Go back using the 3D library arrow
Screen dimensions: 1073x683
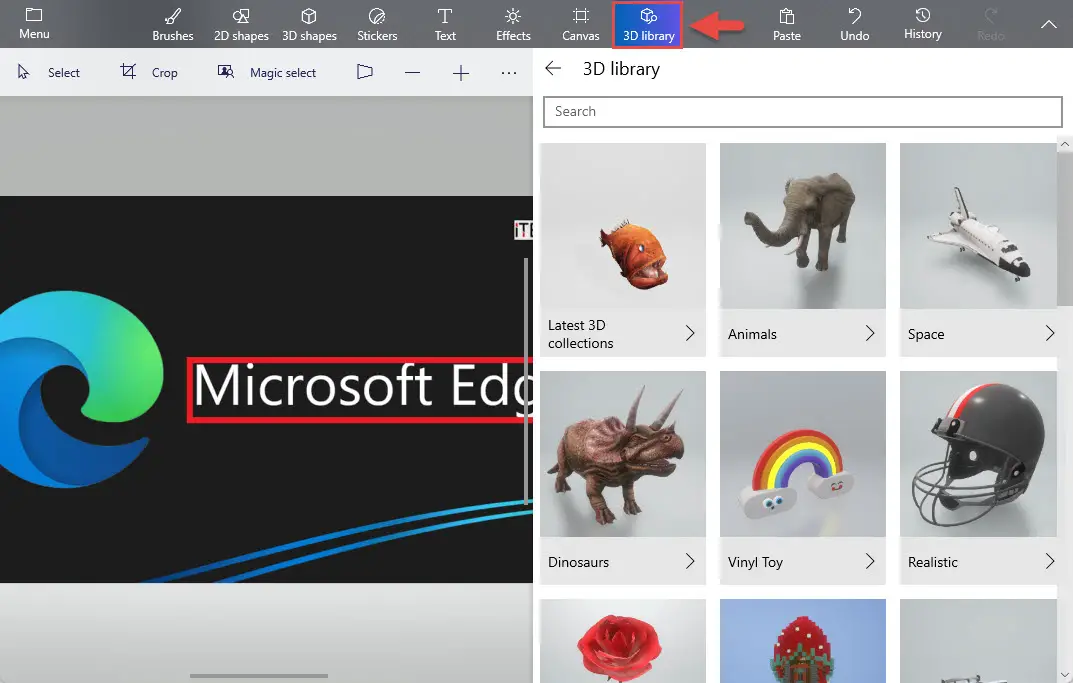(553, 68)
